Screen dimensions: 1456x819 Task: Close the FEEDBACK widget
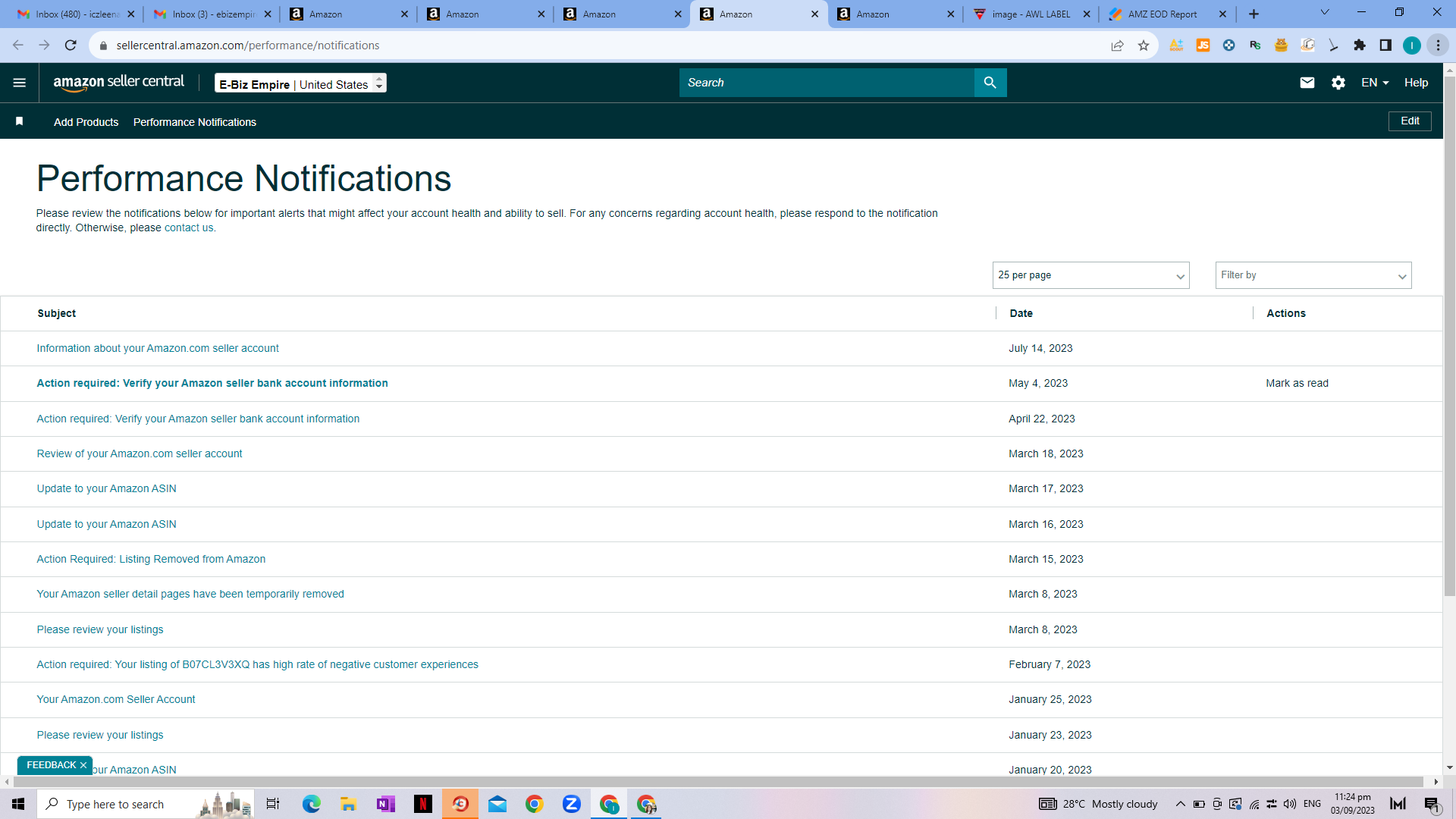click(x=83, y=766)
